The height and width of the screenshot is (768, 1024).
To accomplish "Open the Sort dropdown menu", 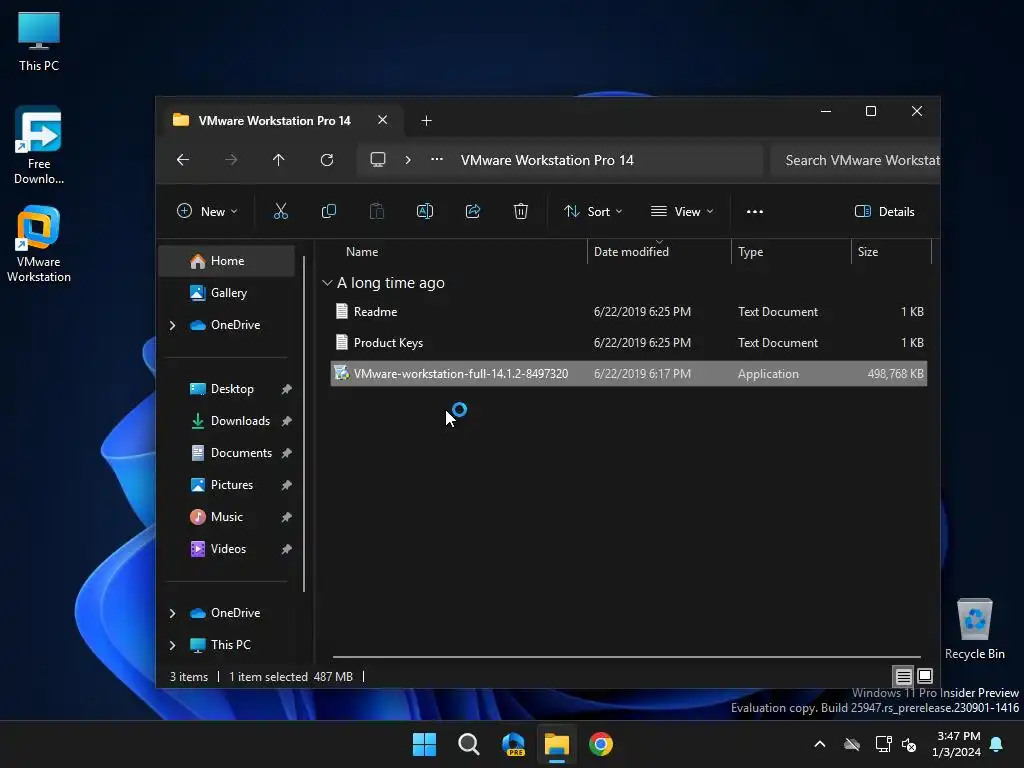I will [x=593, y=212].
